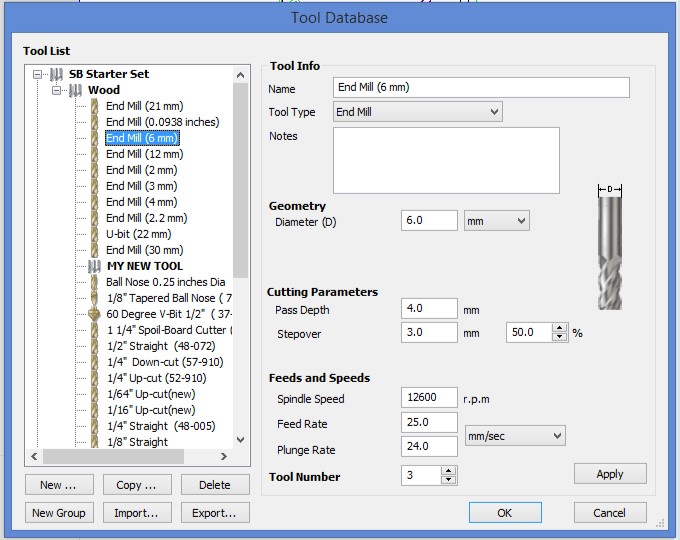Viewport: 680px width, 540px height.
Task: Click the Apply button
Action: [x=610, y=474]
